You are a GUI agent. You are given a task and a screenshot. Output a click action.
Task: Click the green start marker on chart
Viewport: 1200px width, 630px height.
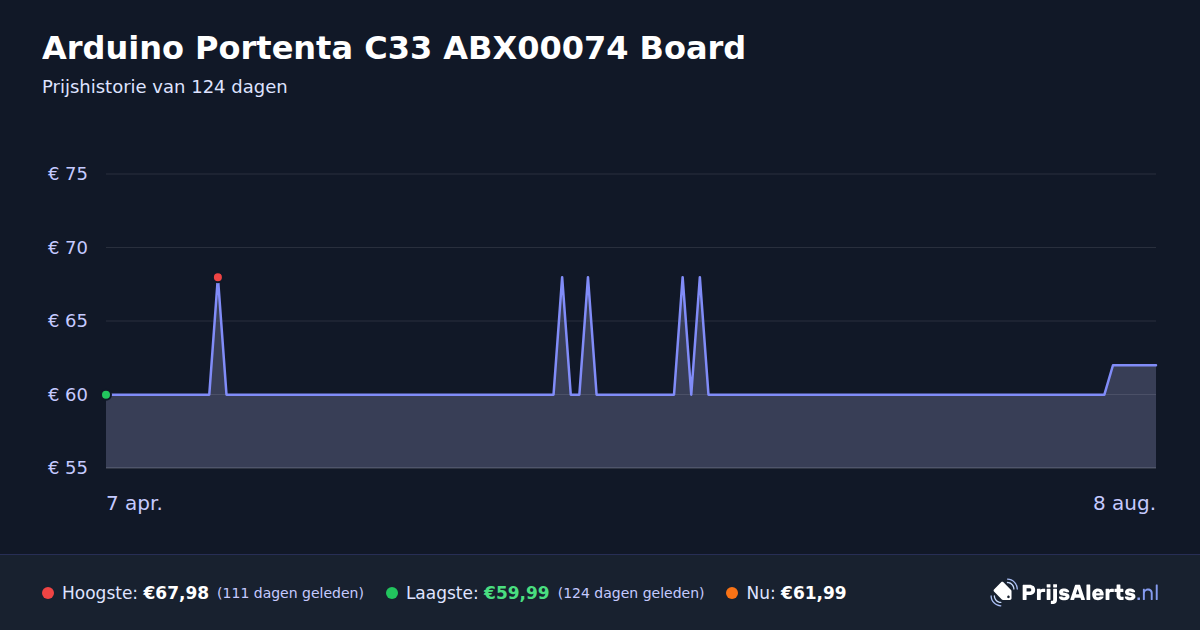(106, 395)
